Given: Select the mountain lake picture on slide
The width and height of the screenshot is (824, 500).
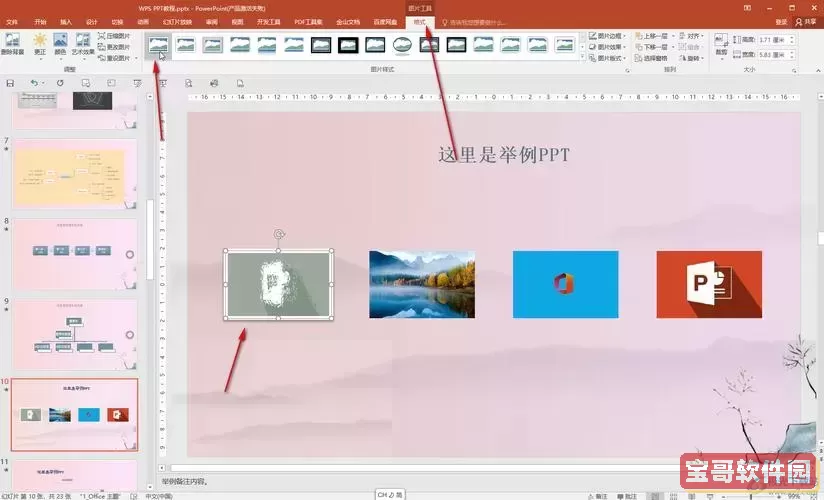Looking at the screenshot, I should tap(422, 284).
